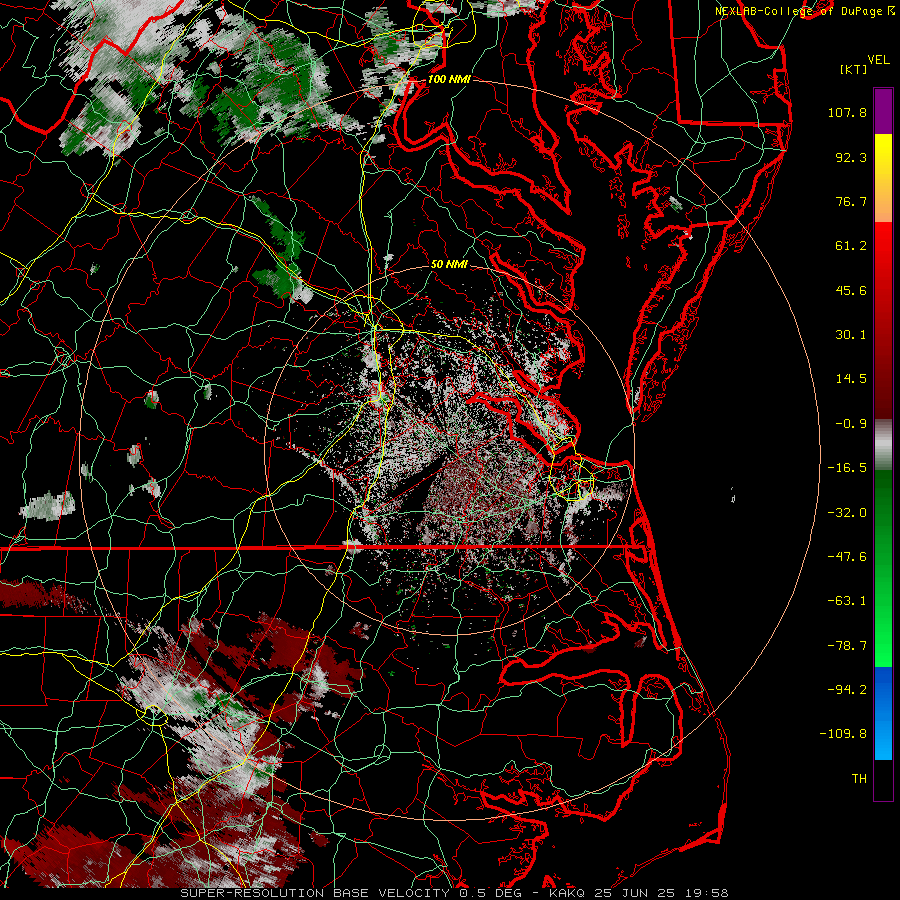
Task: Click the [KT] units label
Action: [854, 69]
